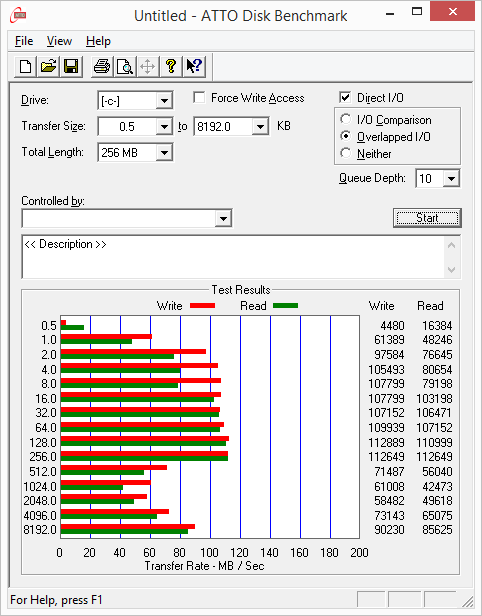
Task: Click write value 112889
Action: coord(387,442)
